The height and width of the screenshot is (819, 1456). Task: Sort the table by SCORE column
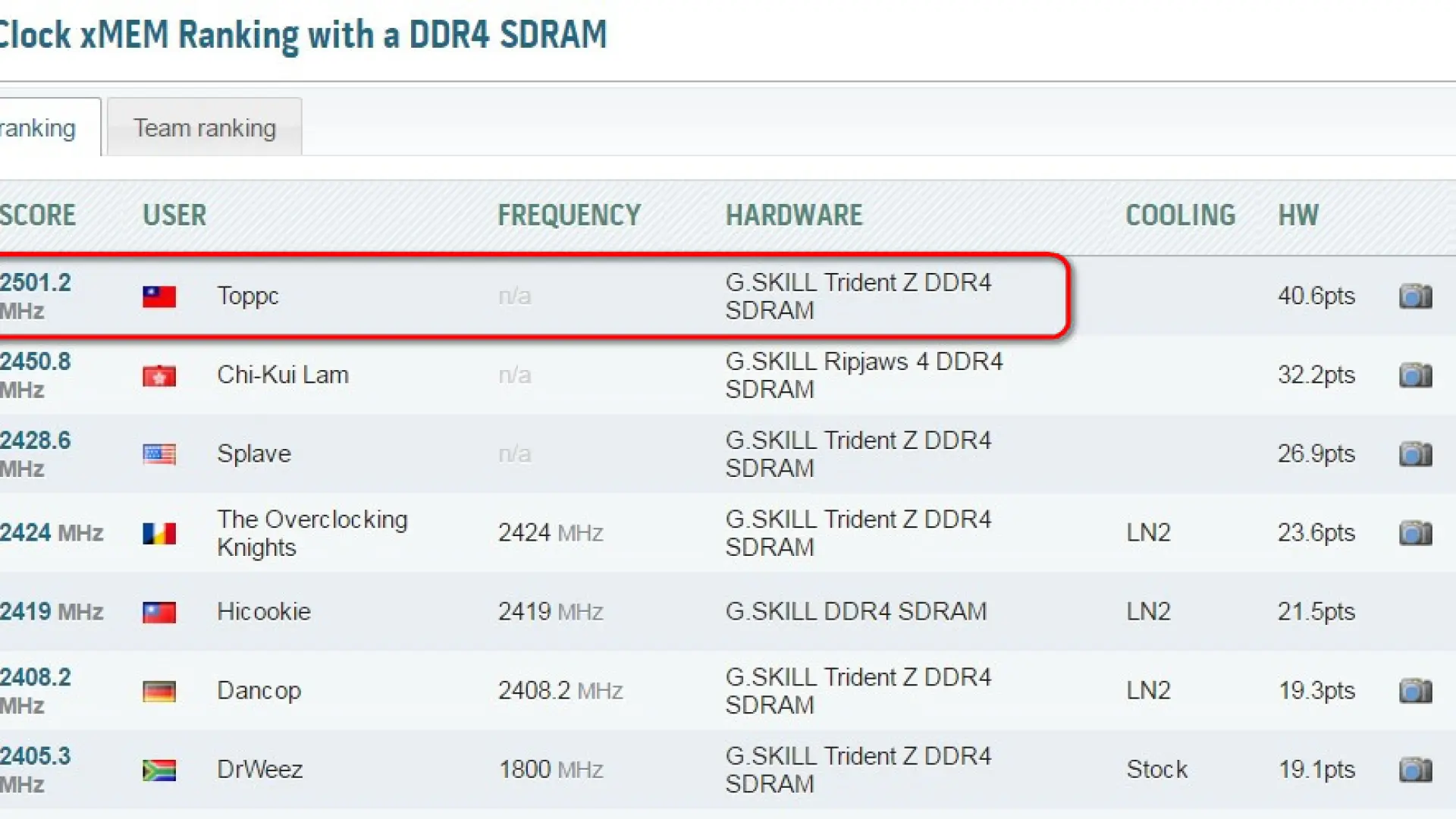pos(38,215)
